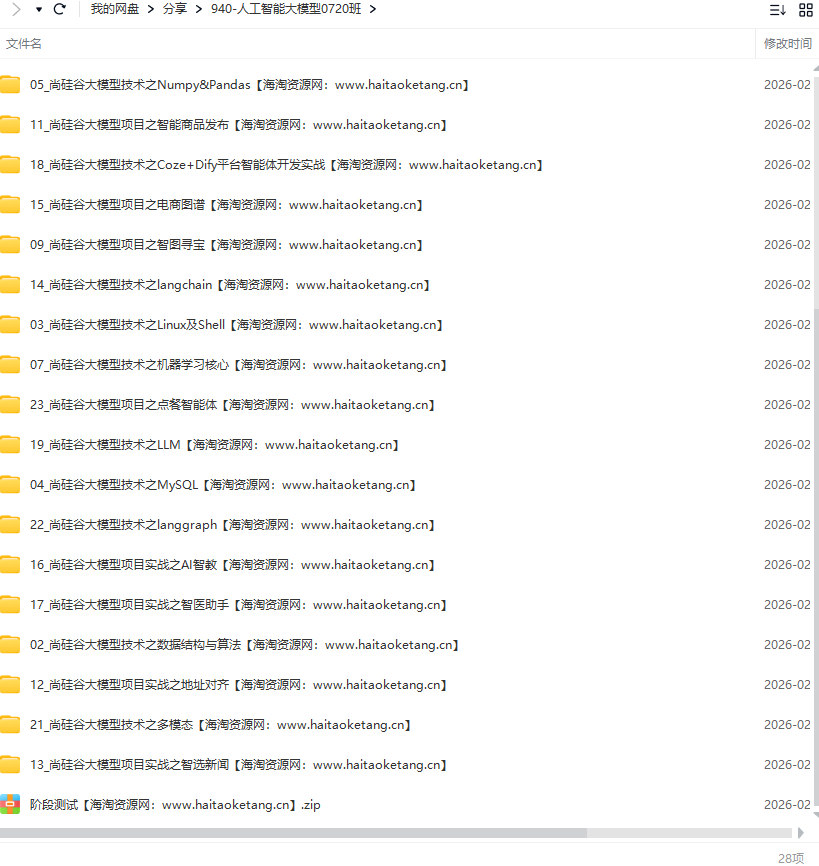819x866 pixels.
Task: Open the navigation history dropdown arrow
Action: pyautogui.click(x=38, y=9)
